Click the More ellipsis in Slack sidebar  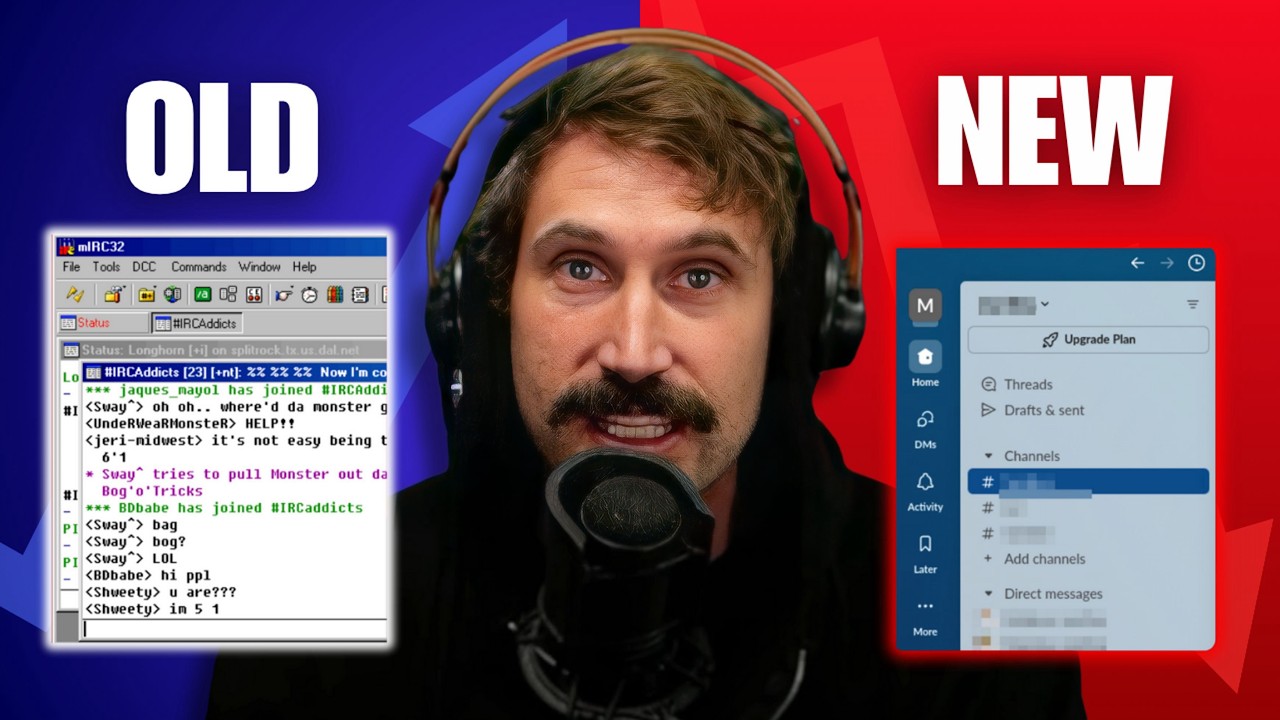pos(925,616)
